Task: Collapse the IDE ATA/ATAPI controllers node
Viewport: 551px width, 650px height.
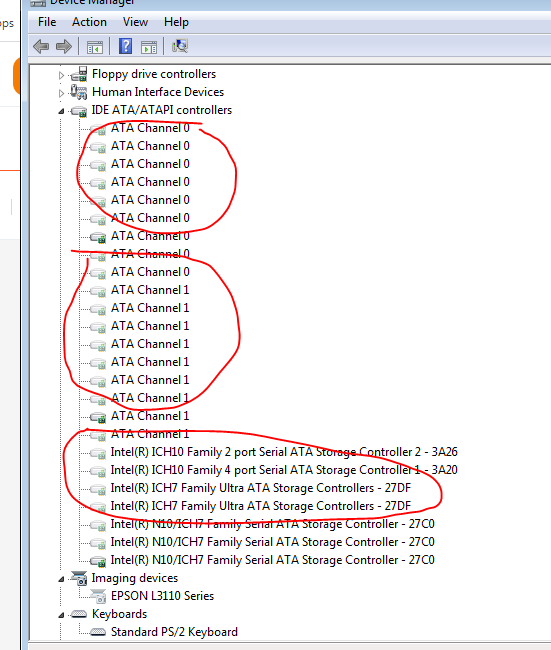Action: [61, 111]
